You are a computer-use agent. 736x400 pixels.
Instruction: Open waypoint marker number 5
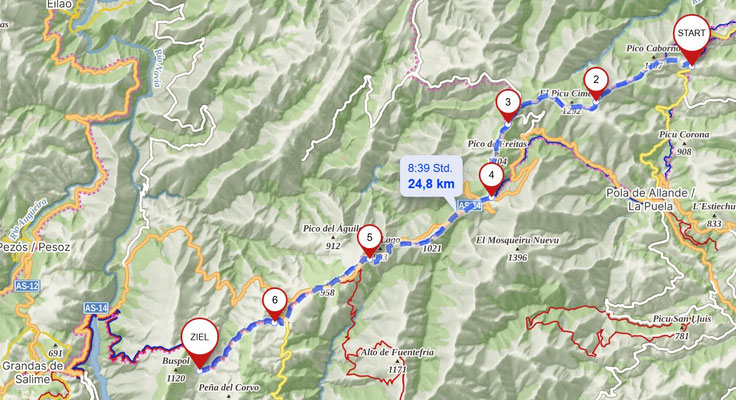(369, 242)
